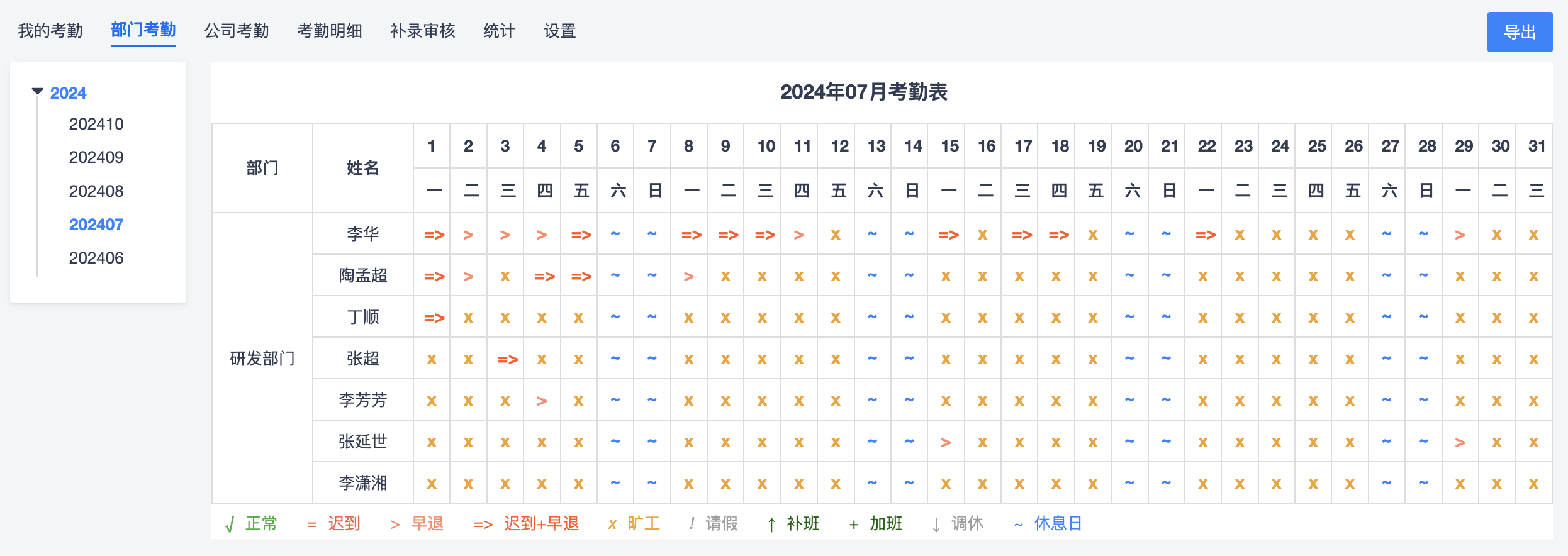
Task: Click the 2024年07月考勤表 title
Action: (x=864, y=92)
